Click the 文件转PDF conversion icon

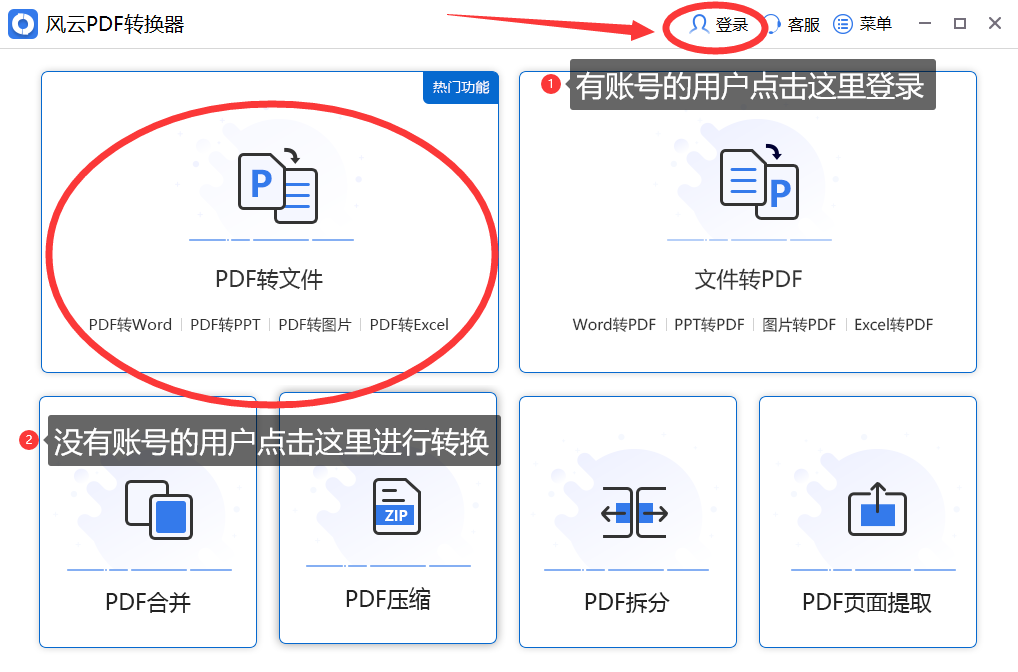pyautogui.click(x=760, y=182)
